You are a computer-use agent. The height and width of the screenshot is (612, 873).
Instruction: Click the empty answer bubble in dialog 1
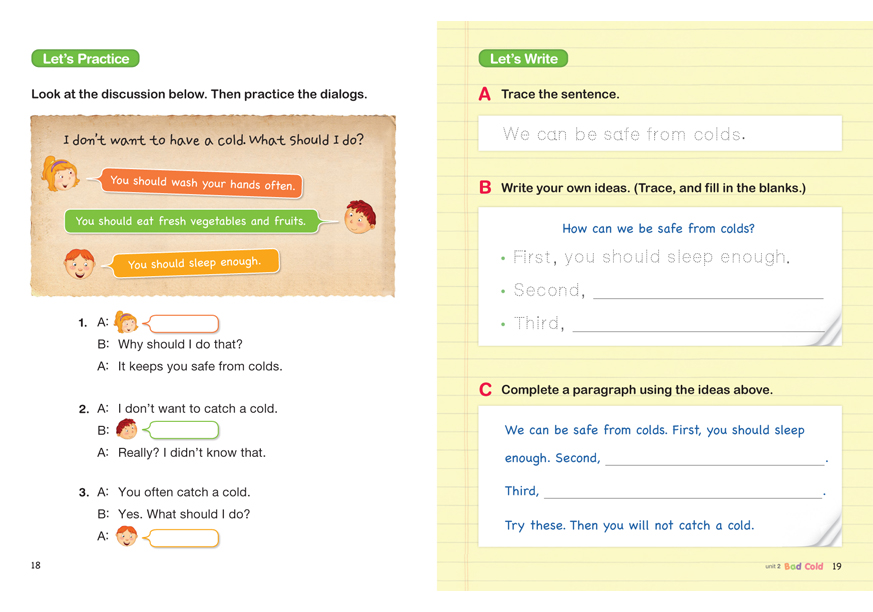tap(184, 323)
